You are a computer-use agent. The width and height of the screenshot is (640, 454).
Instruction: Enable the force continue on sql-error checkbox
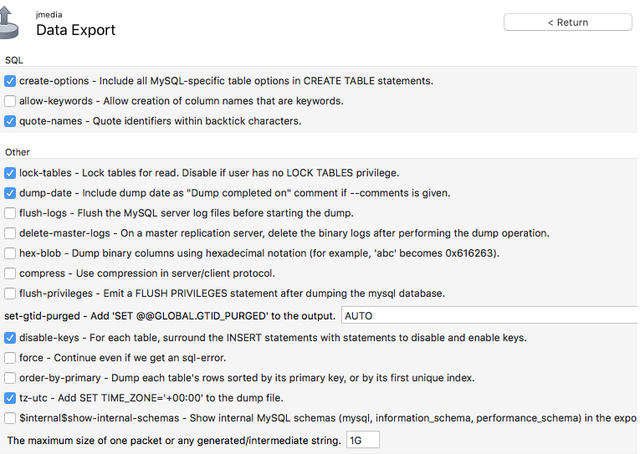[x=10, y=358]
